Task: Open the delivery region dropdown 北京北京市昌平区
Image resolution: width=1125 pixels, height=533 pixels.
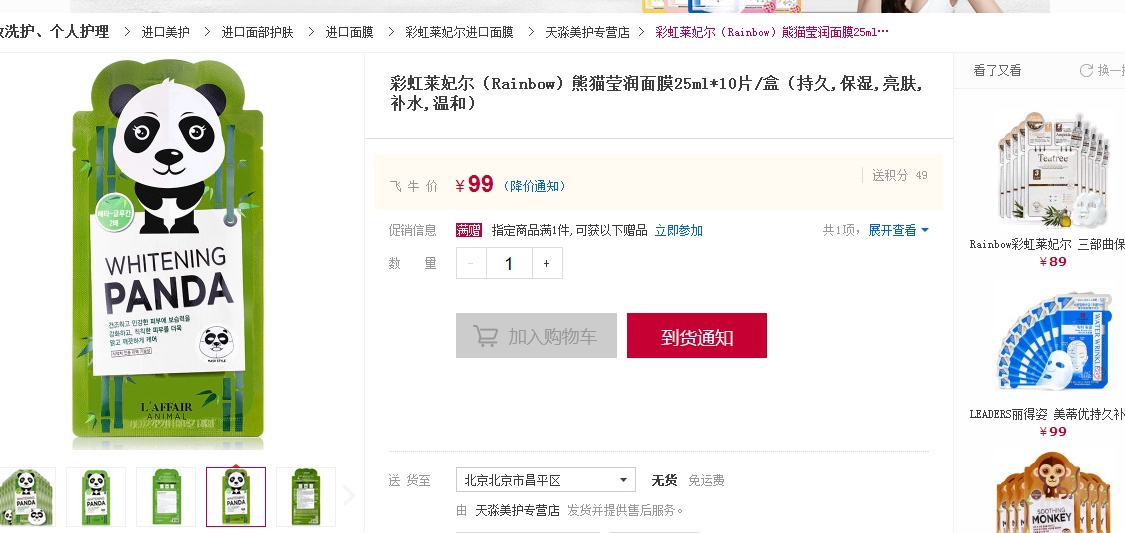Action: [545, 480]
